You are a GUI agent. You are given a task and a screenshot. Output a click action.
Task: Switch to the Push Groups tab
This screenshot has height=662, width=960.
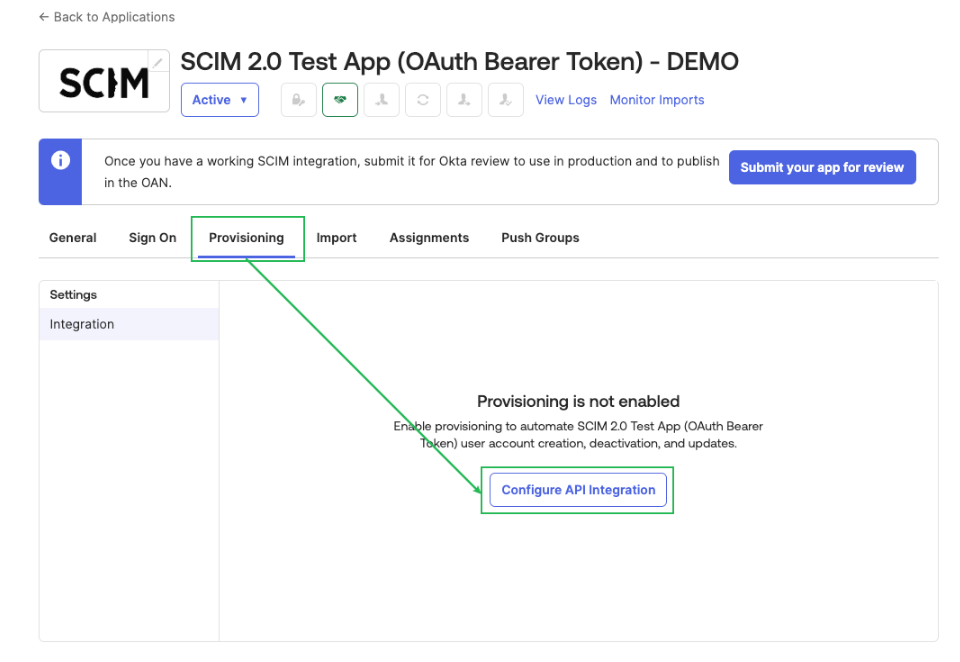pos(540,238)
